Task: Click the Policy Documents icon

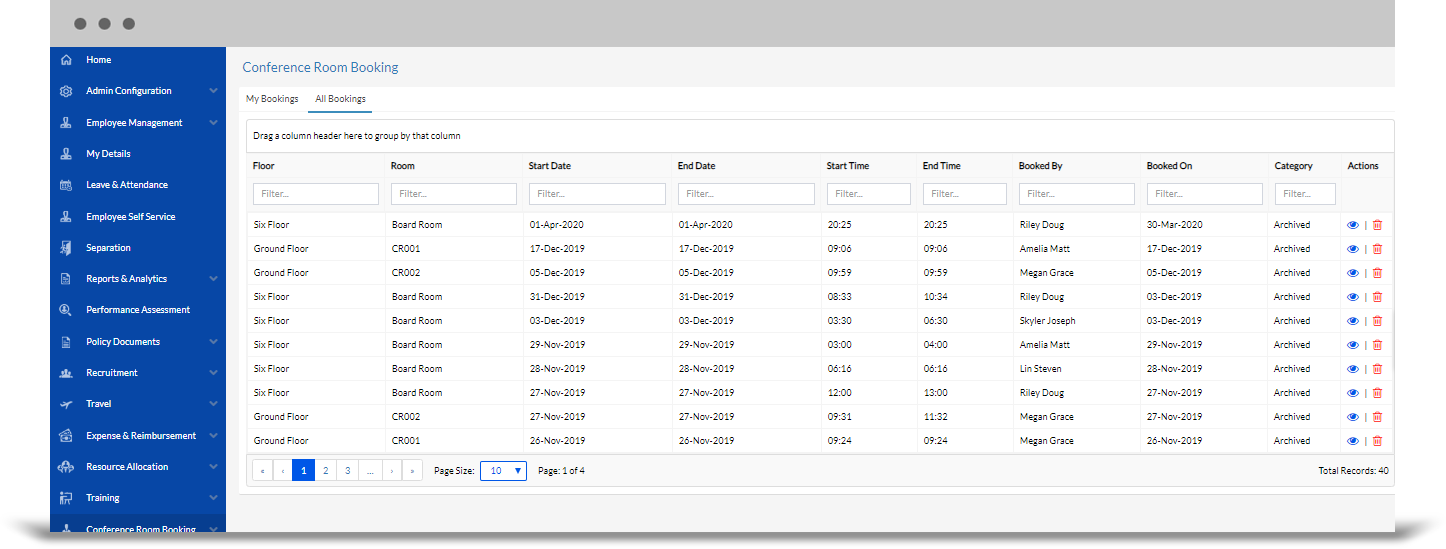Action: pyautogui.click(x=66, y=342)
